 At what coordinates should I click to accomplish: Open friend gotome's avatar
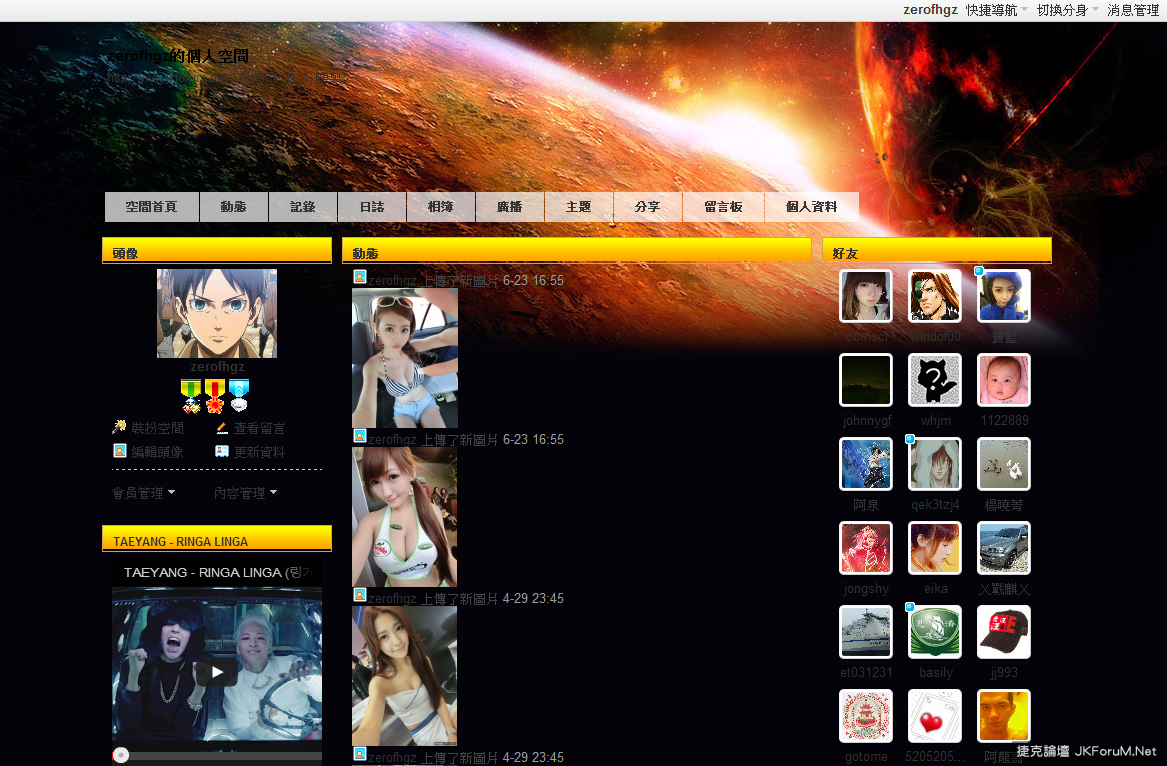click(x=866, y=716)
